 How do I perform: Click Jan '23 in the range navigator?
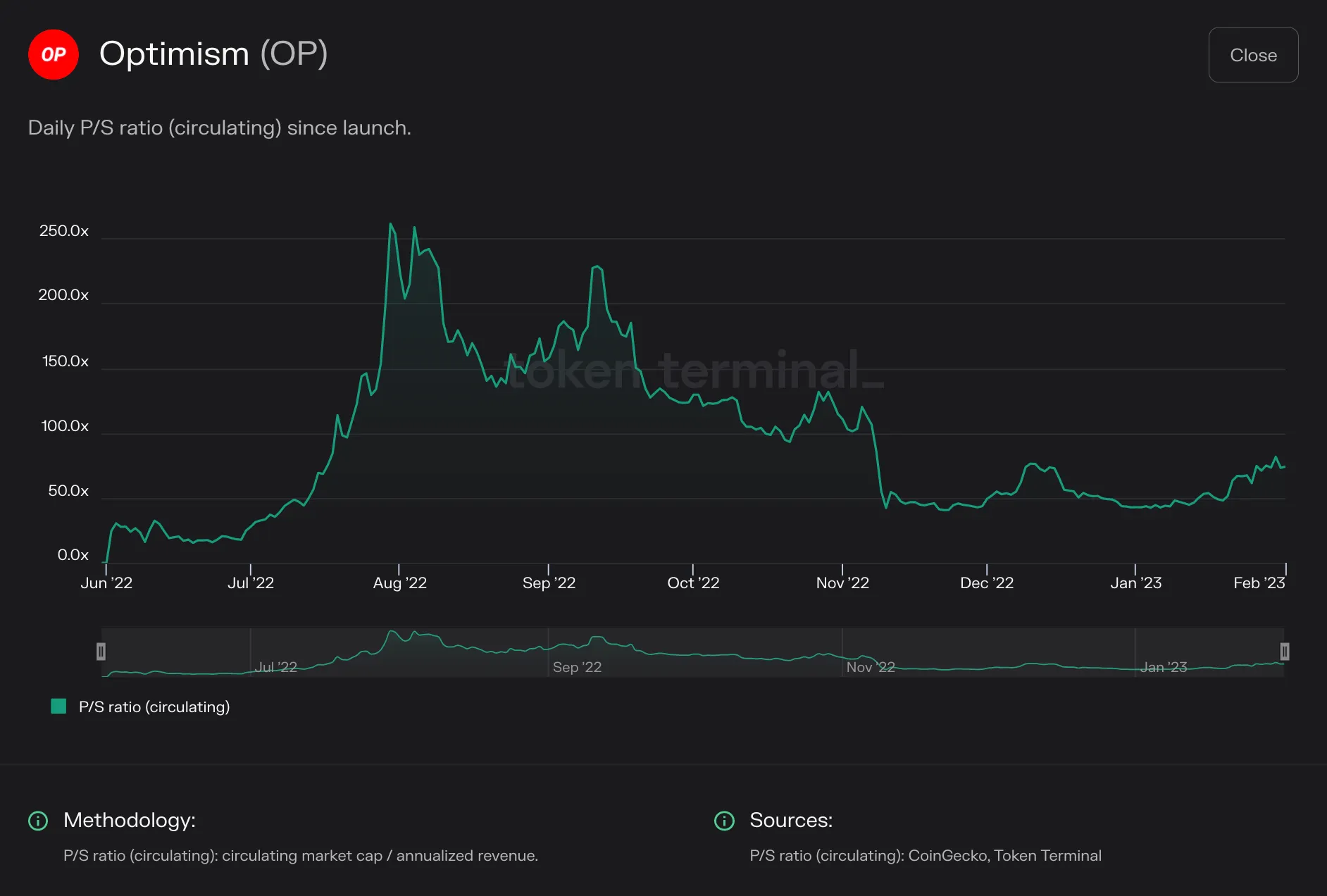1164,667
